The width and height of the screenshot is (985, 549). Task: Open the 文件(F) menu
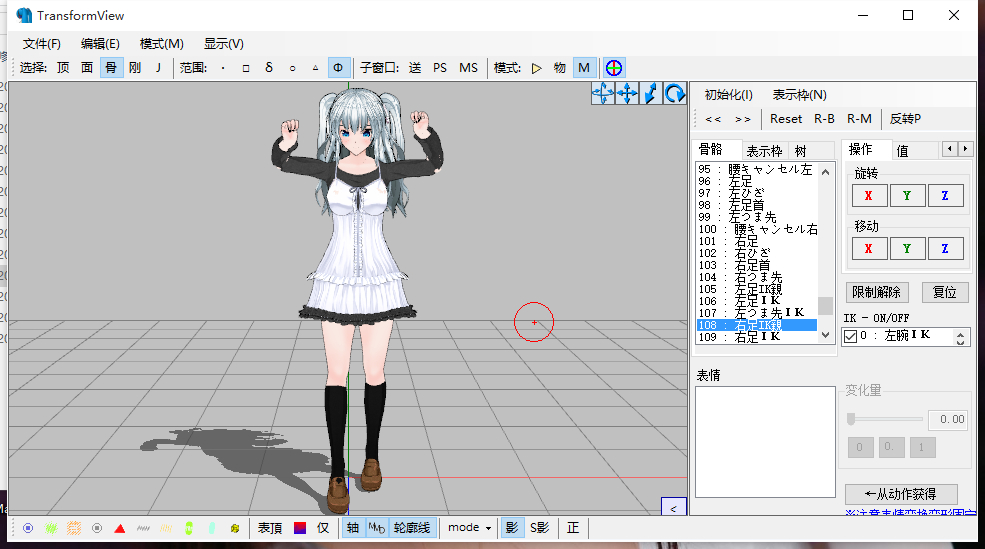(x=42, y=43)
